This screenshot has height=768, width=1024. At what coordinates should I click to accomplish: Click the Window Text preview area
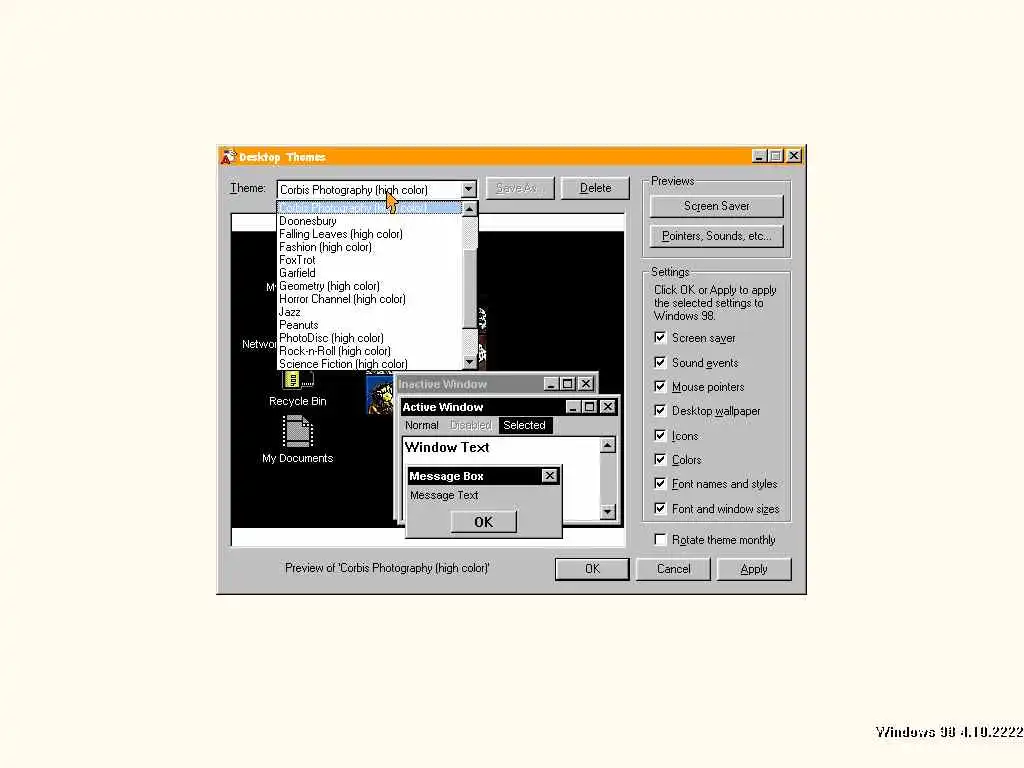tap(447, 447)
